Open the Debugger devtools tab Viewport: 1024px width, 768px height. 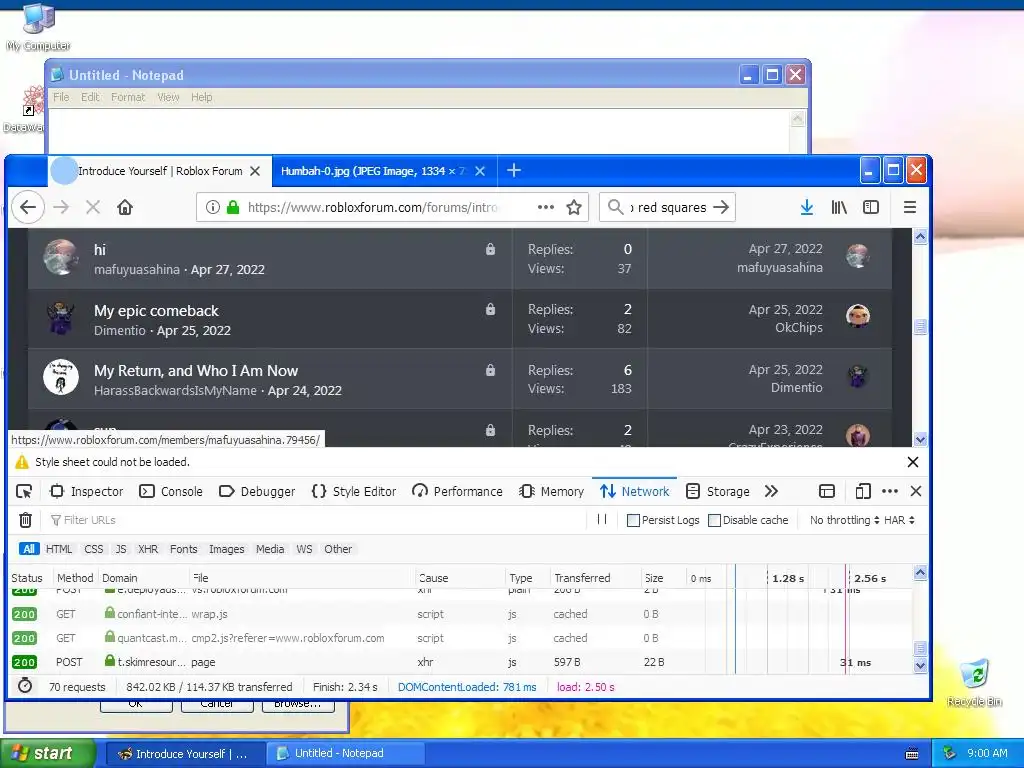pos(257,491)
